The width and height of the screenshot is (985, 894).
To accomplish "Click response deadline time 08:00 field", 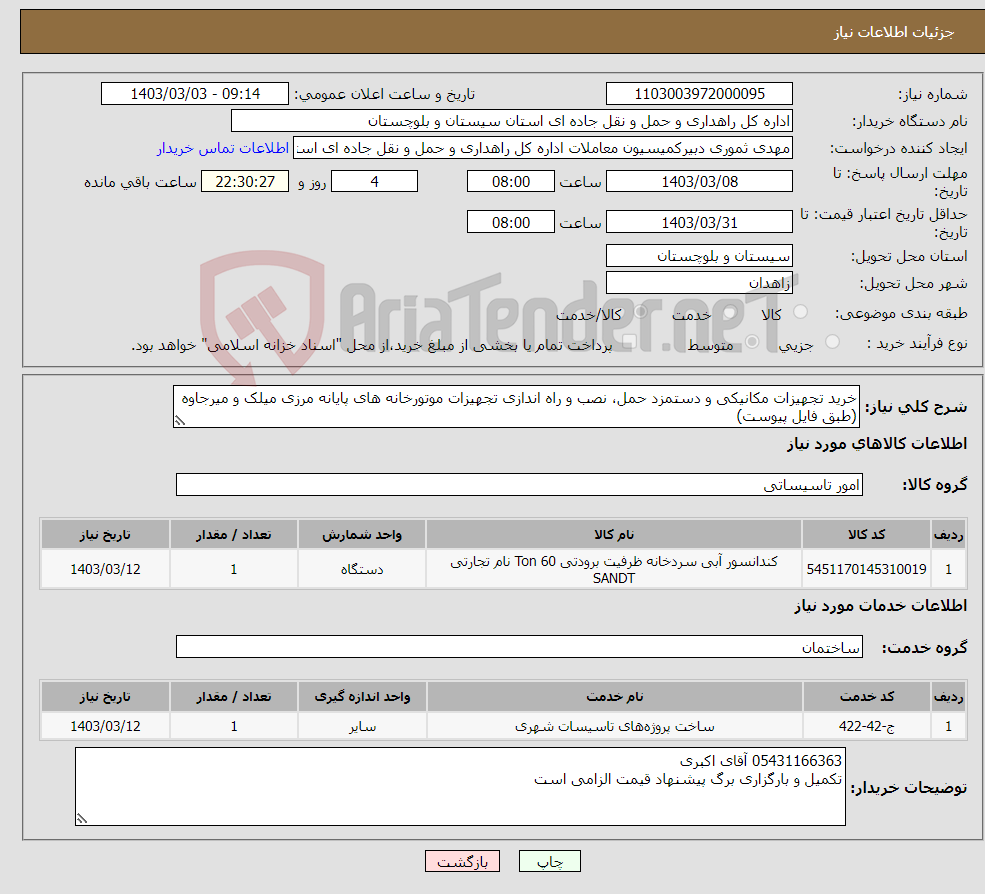I will tap(511, 182).
